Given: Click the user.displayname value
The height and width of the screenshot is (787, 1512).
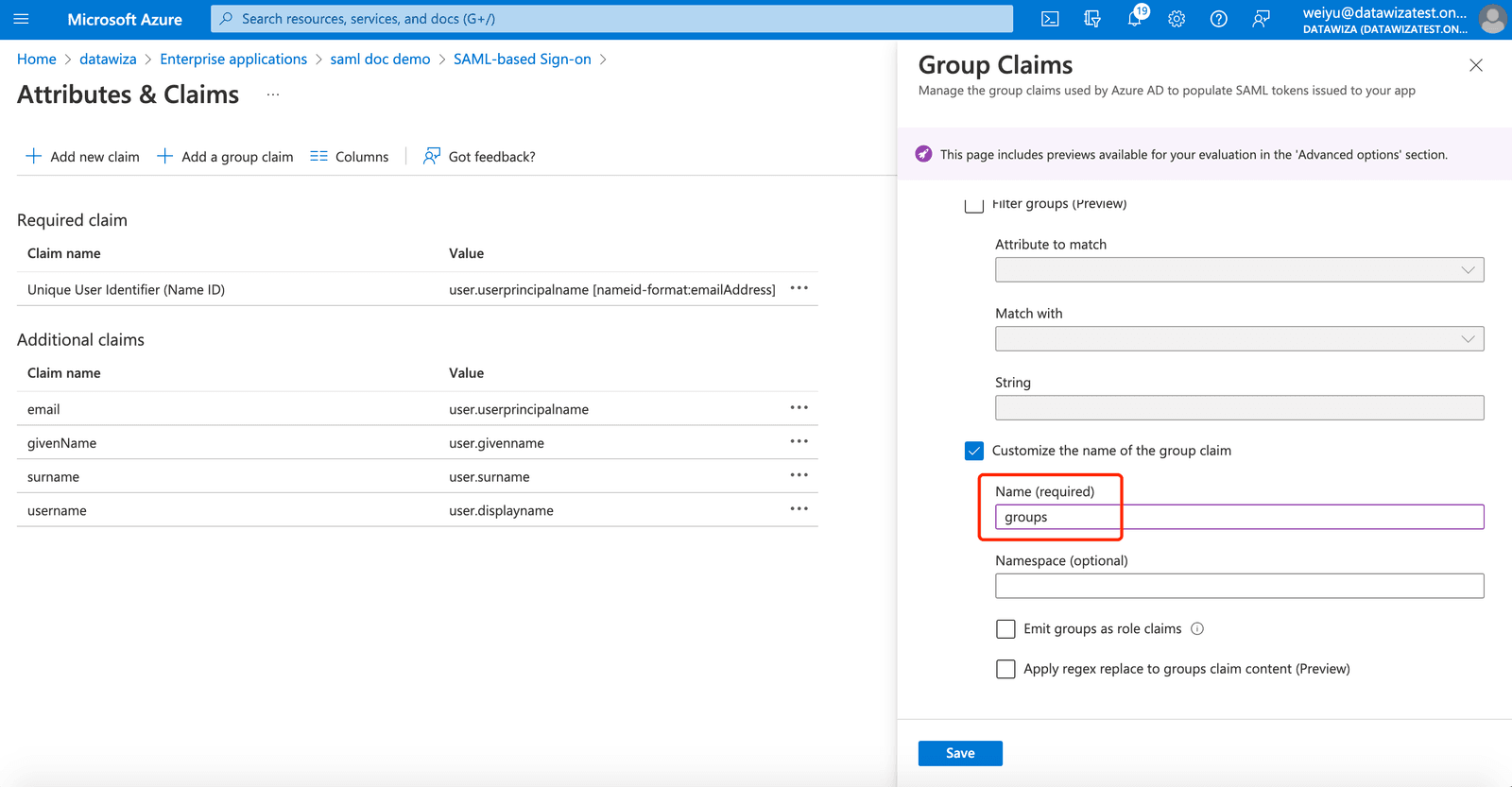Looking at the screenshot, I should (x=501, y=510).
